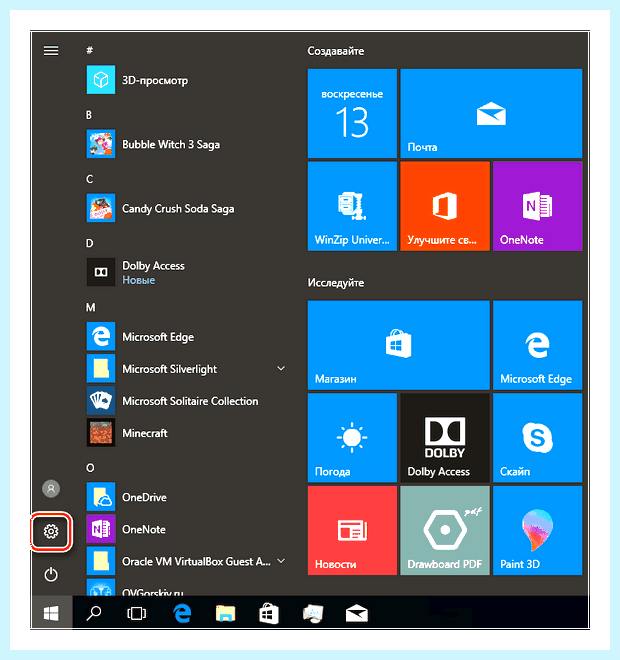Open the Почта mail tile
Image resolution: width=620 pixels, height=660 pixels.
click(x=491, y=113)
